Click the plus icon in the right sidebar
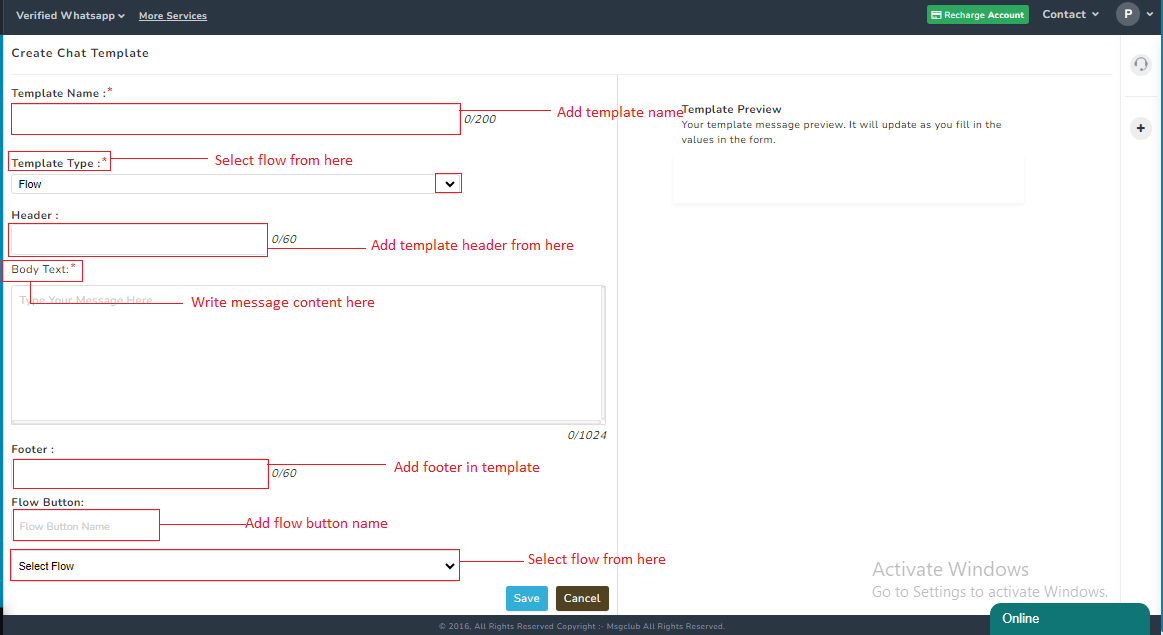The width and height of the screenshot is (1163, 635). click(x=1140, y=128)
